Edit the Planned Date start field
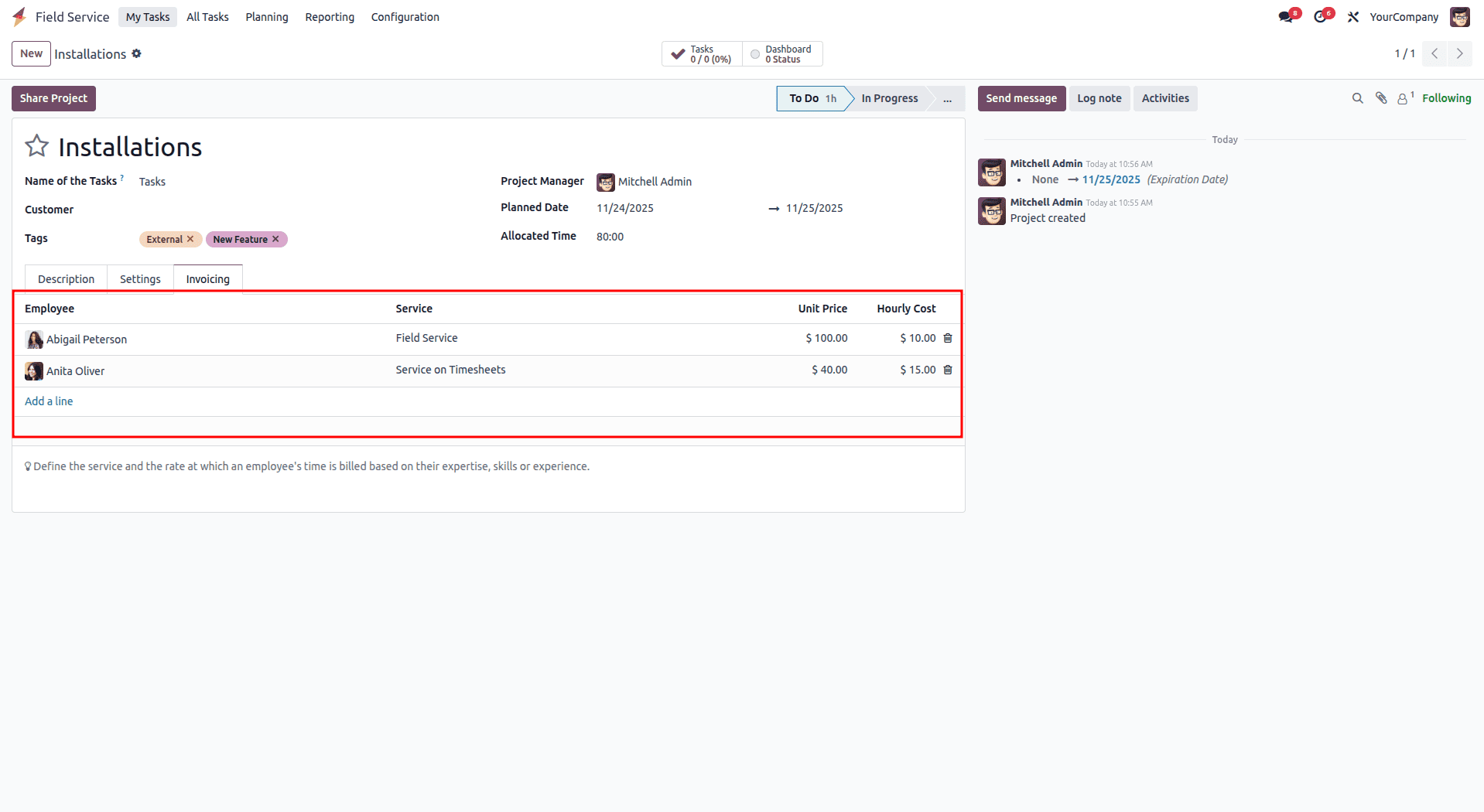Viewport: 1484px width, 812px height. pyautogui.click(x=624, y=207)
